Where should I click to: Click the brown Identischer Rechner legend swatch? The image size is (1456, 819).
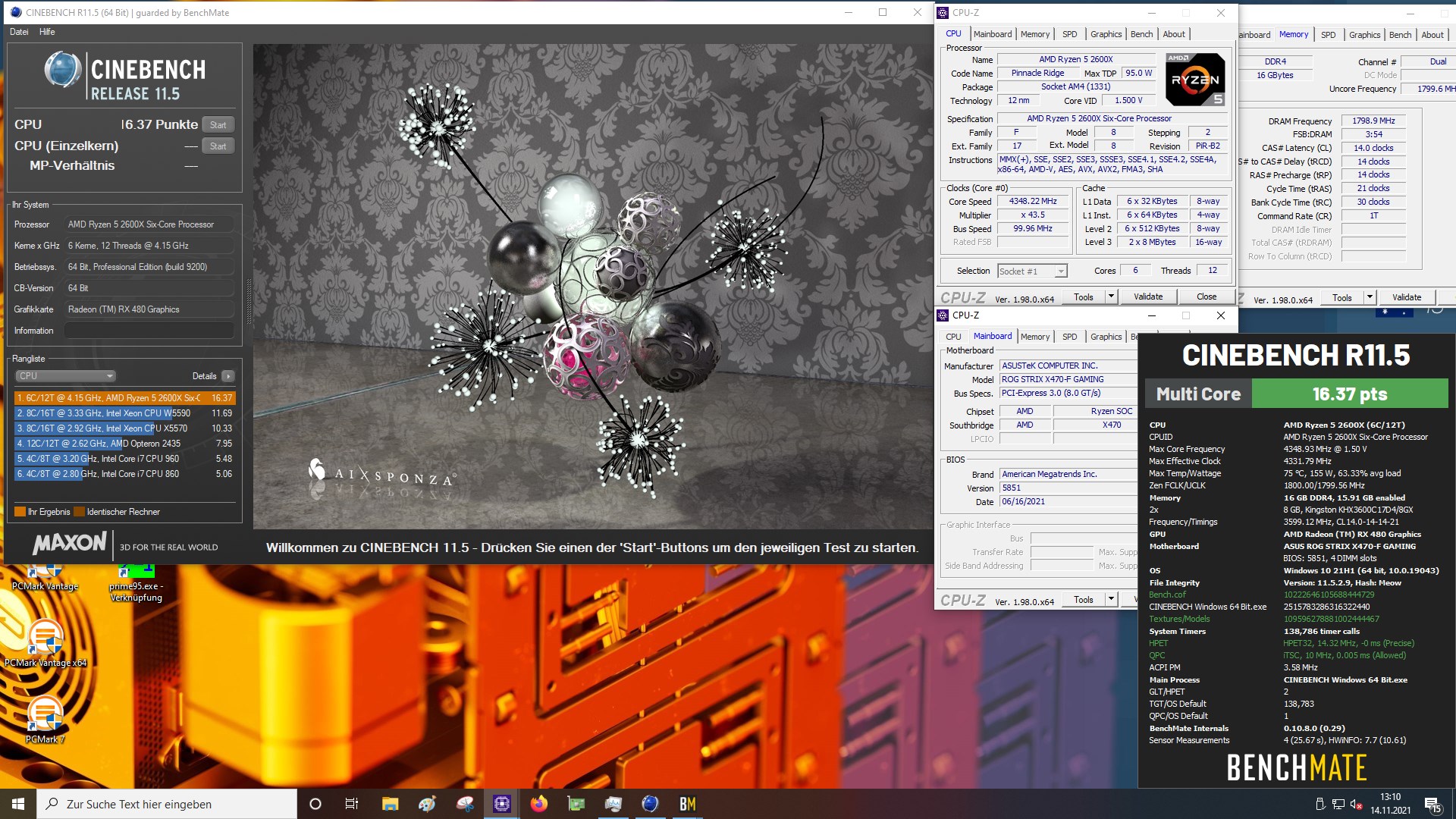[x=79, y=512]
